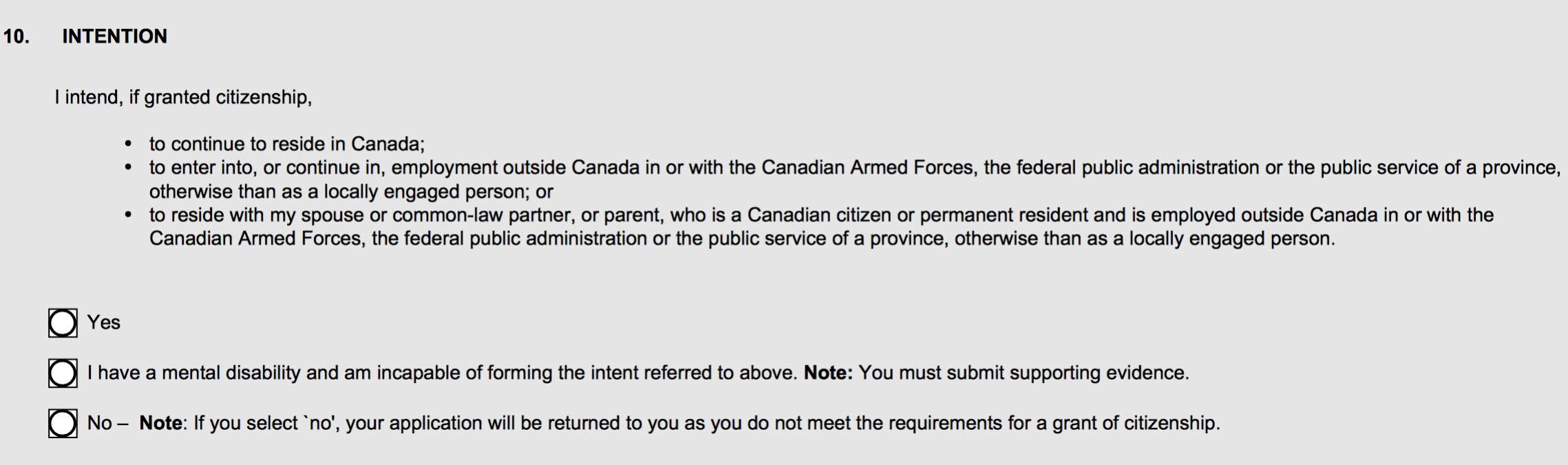Image resolution: width=1568 pixels, height=465 pixels.
Task: Click the "Yes" label text
Action: pyautogui.click(x=103, y=322)
